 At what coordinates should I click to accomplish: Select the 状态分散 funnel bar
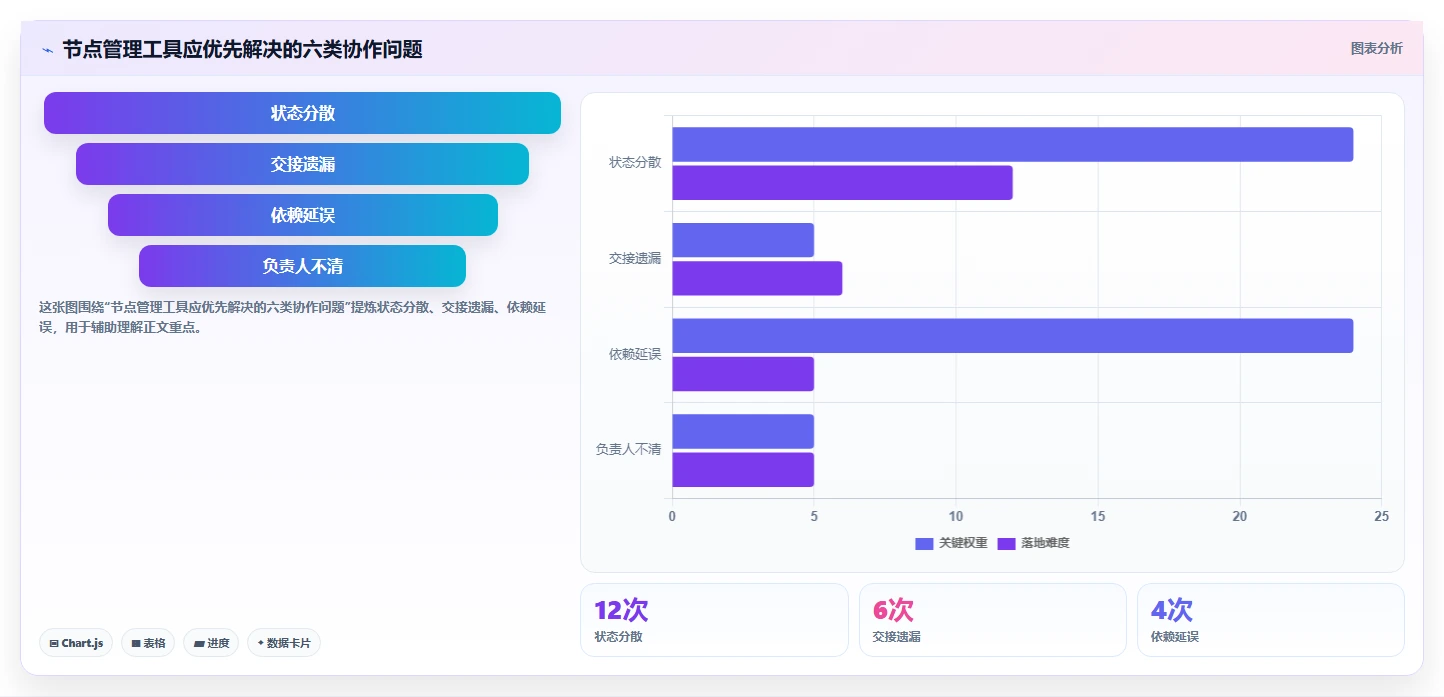click(x=302, y=113)
